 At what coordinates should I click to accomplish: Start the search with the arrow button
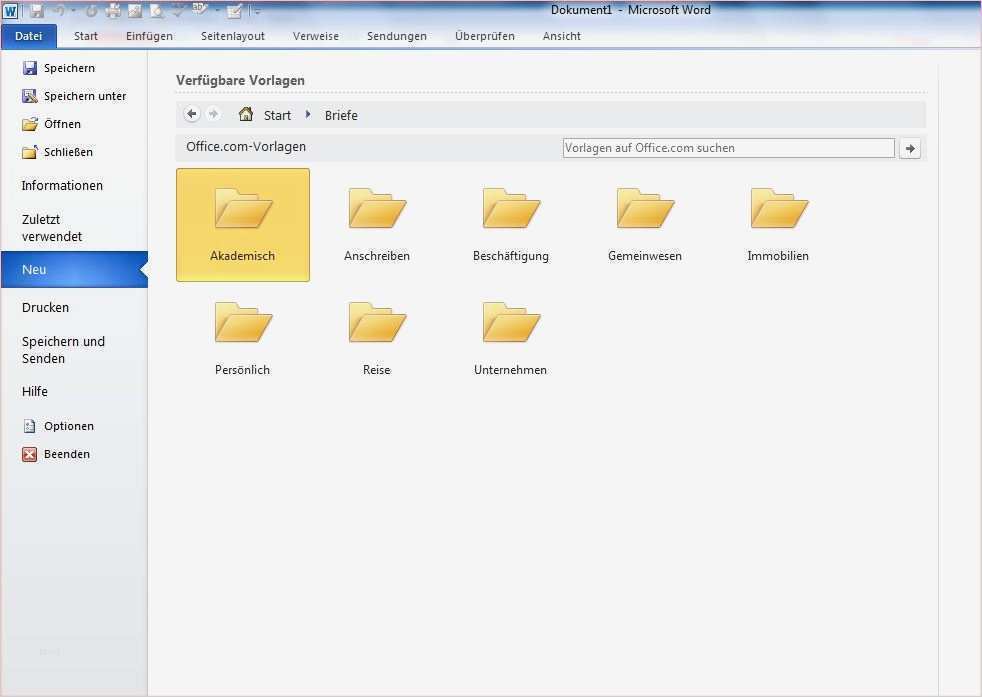coord(910,148)
